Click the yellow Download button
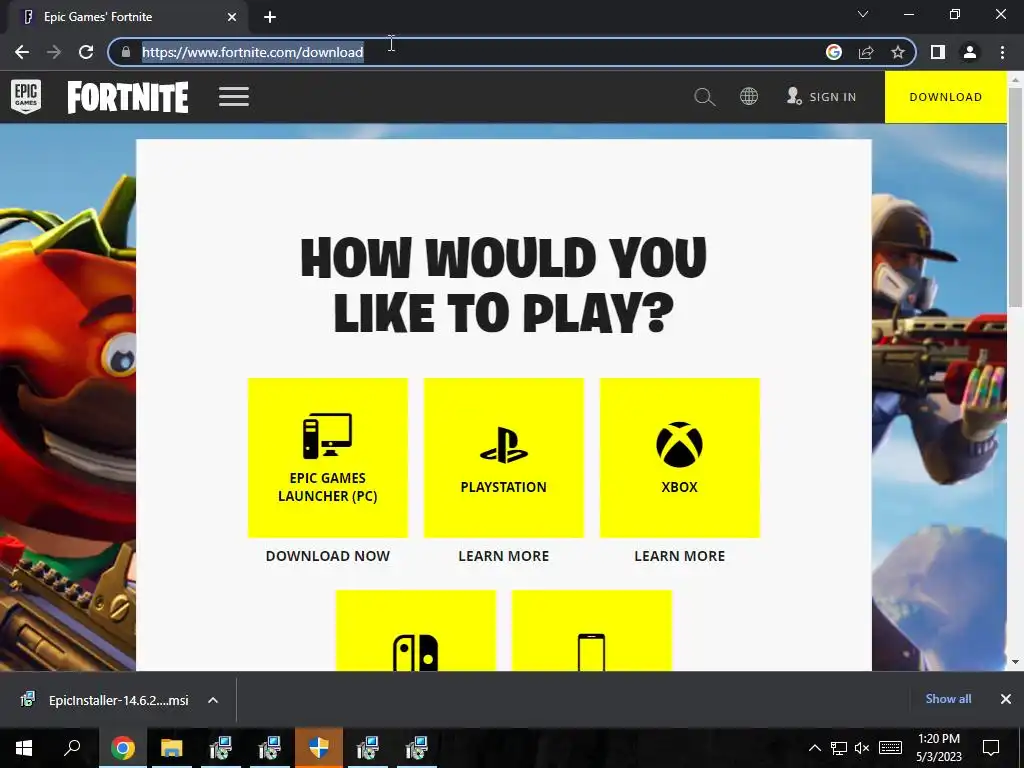Screen dimensions: 1024x768 946,97
